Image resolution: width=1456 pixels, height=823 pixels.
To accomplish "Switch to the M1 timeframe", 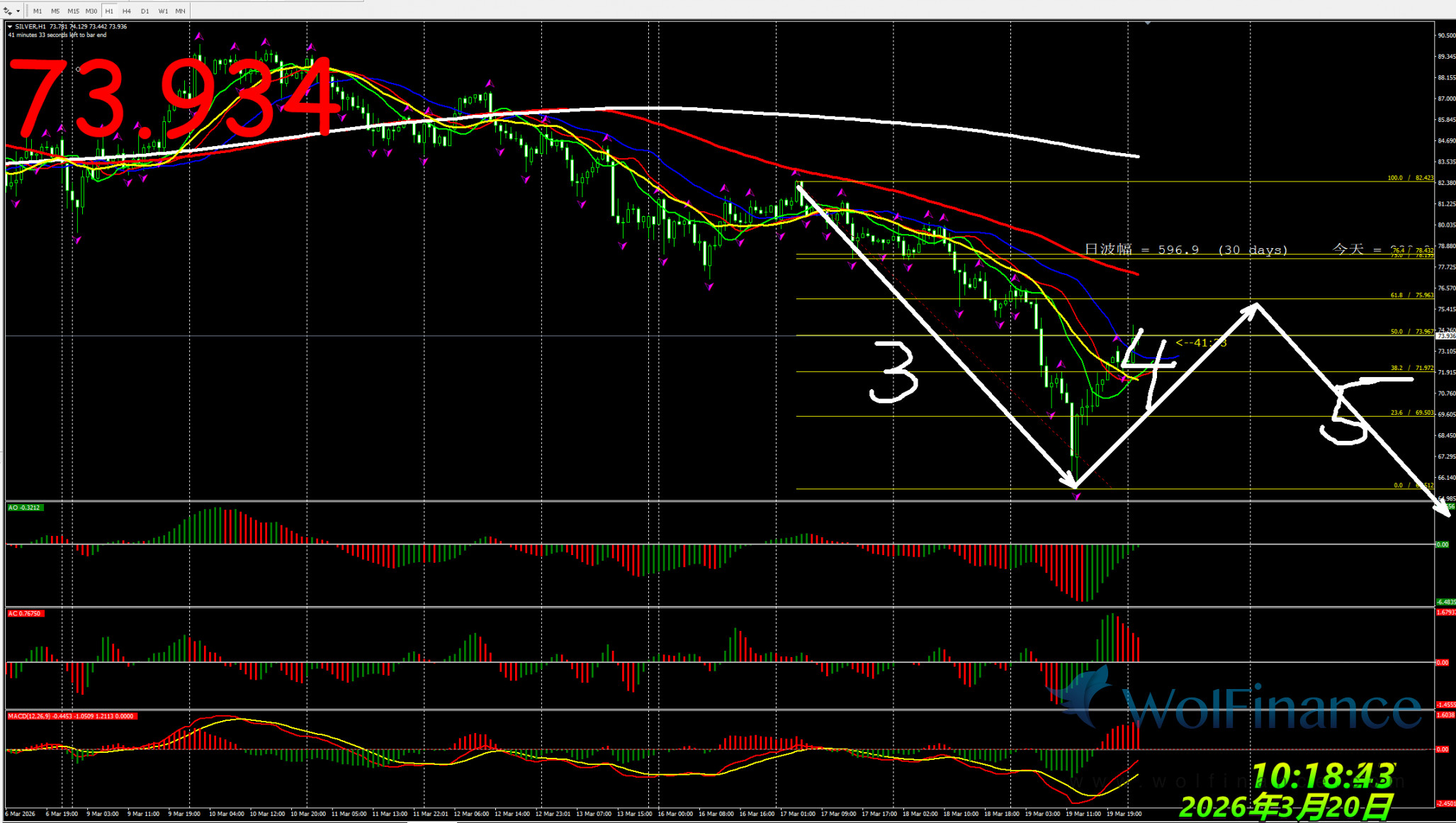I will coord(37,11).
